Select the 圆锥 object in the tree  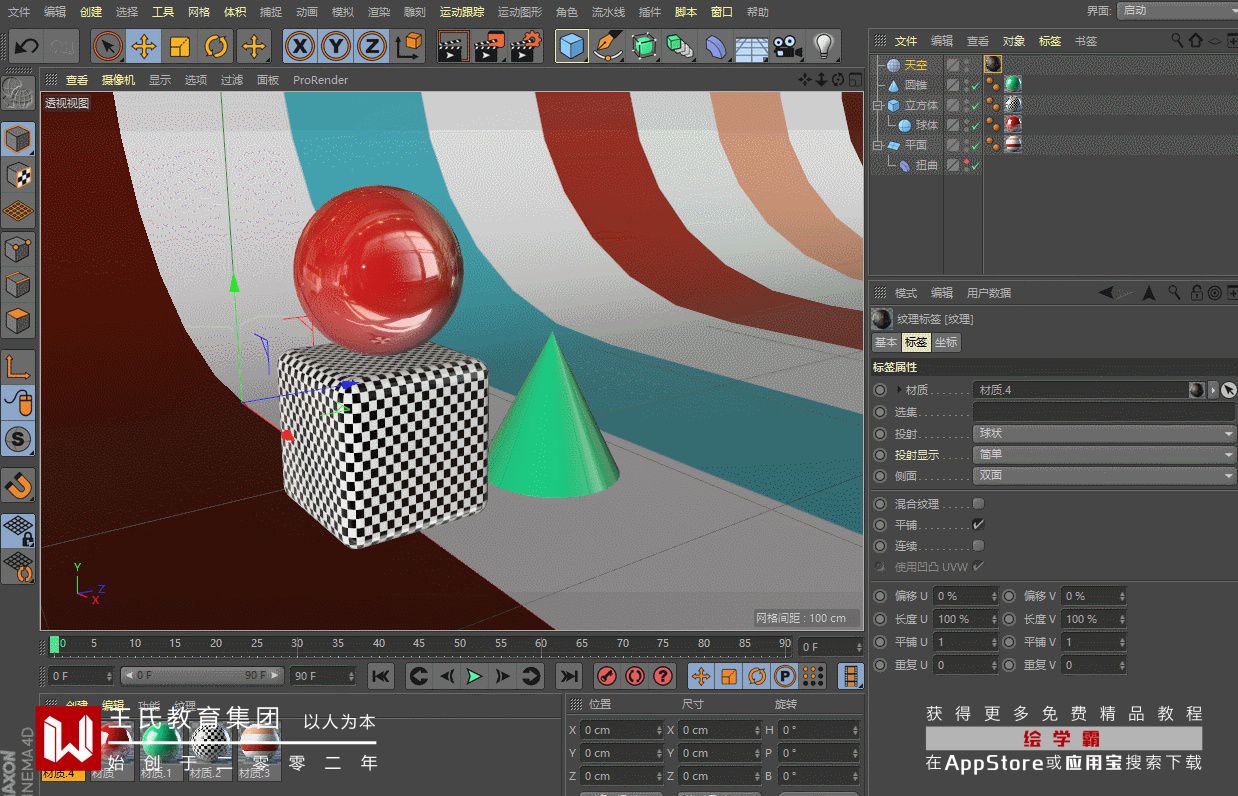point(915,85)
